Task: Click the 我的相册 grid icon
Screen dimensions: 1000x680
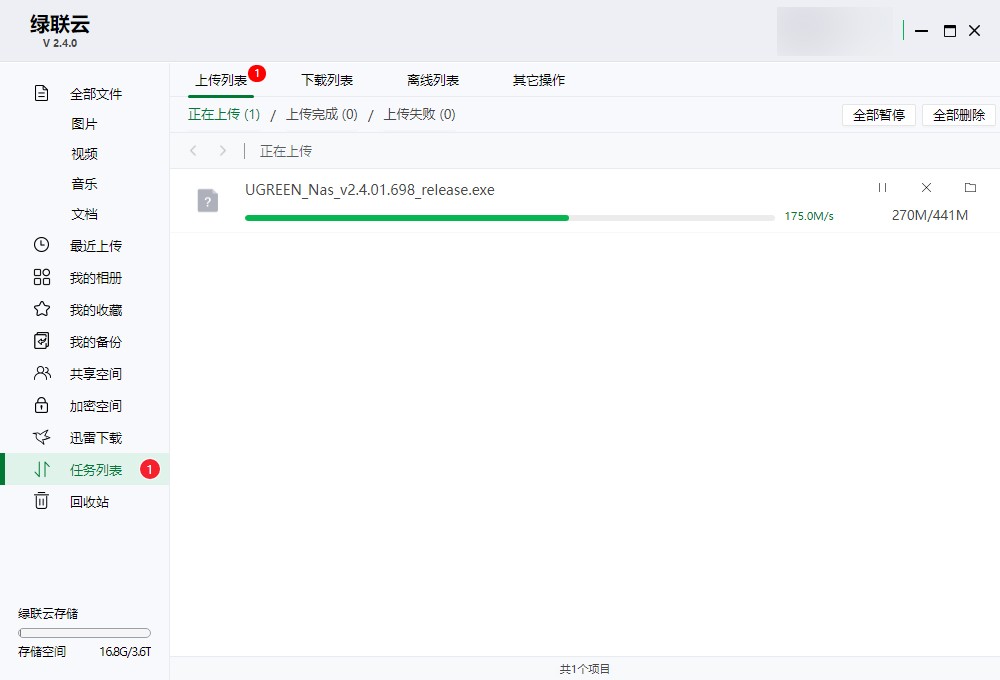Action: (x=41, y=277)
